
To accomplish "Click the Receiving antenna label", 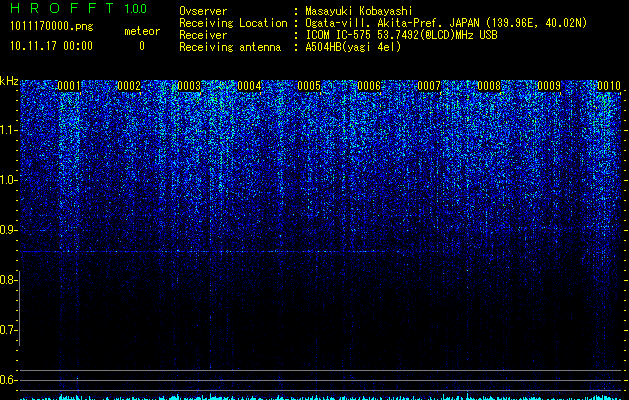I will pyautogui.click(x=230, y=47).
